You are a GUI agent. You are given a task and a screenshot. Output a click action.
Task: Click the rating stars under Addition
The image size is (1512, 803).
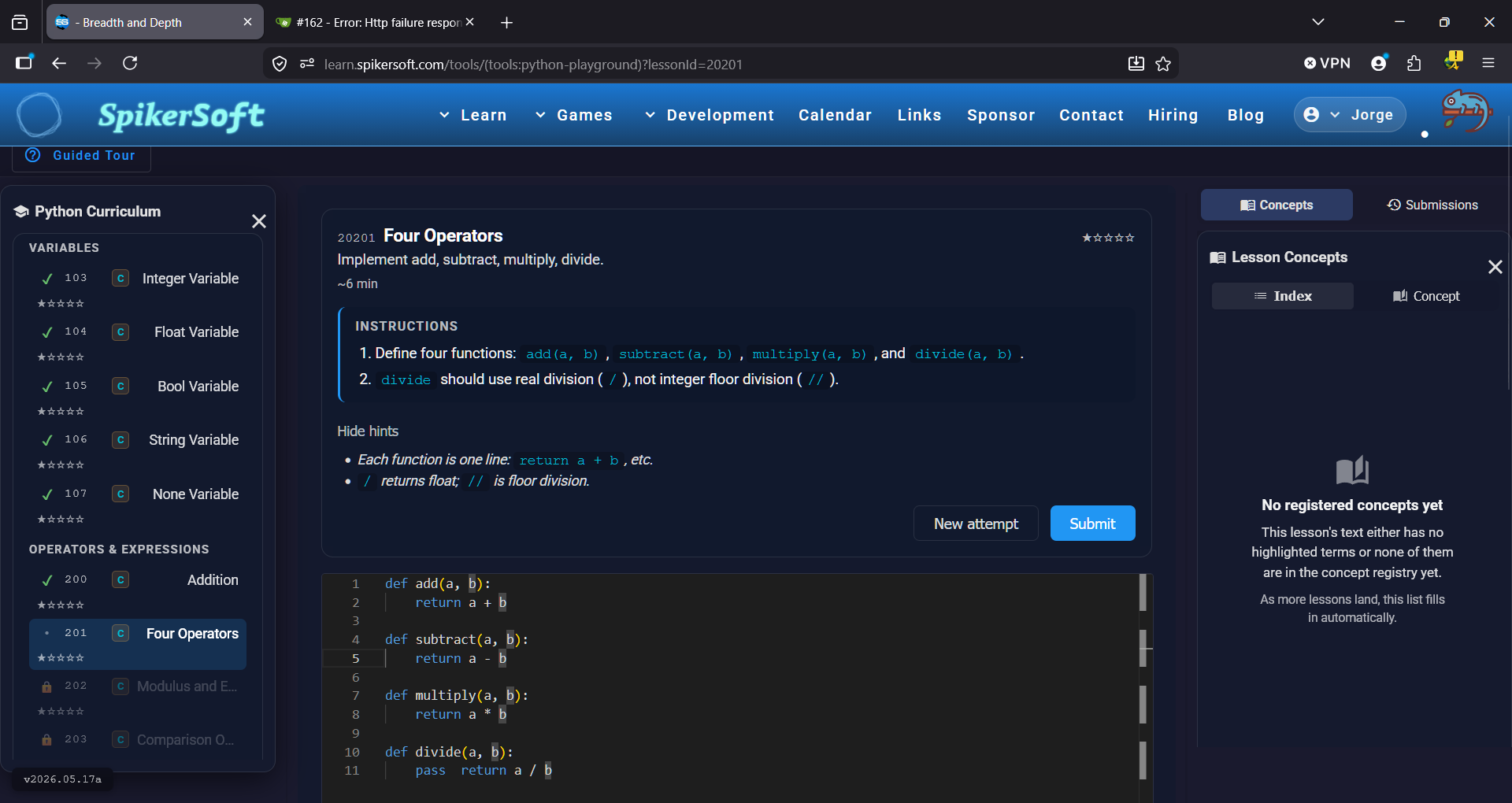coord(61,605)
